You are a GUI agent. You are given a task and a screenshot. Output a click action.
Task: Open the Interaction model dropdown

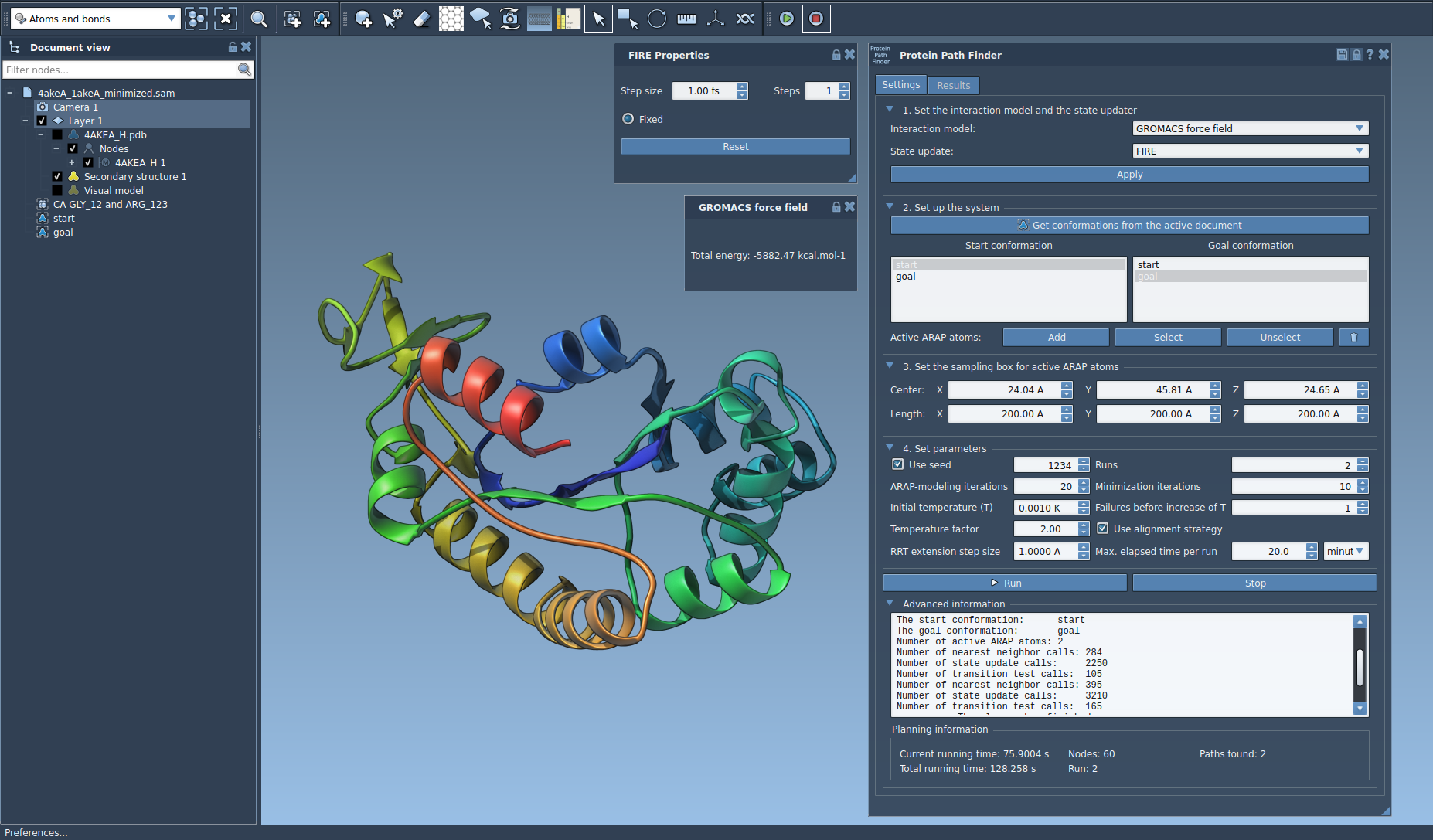[x=1250, y=128]
